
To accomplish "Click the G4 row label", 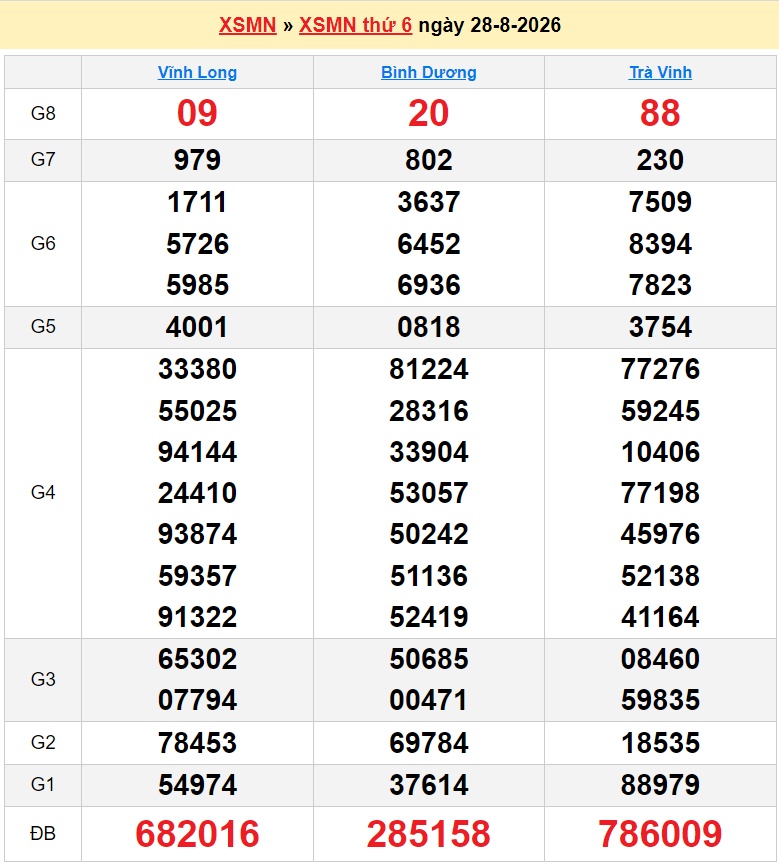I will (43, 493).
